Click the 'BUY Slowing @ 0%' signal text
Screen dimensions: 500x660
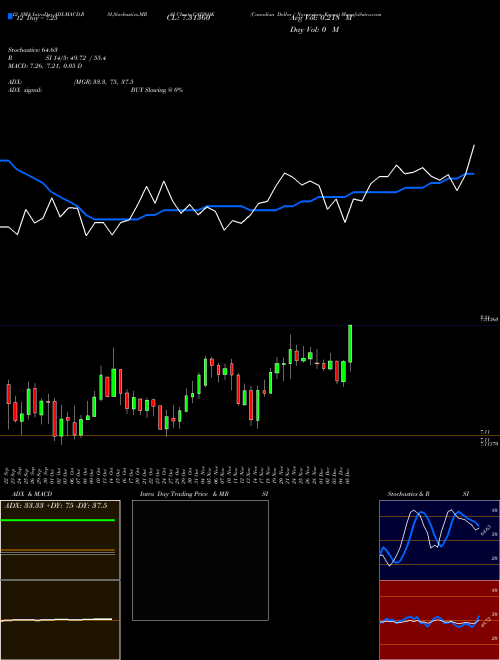tap(157, 90)
